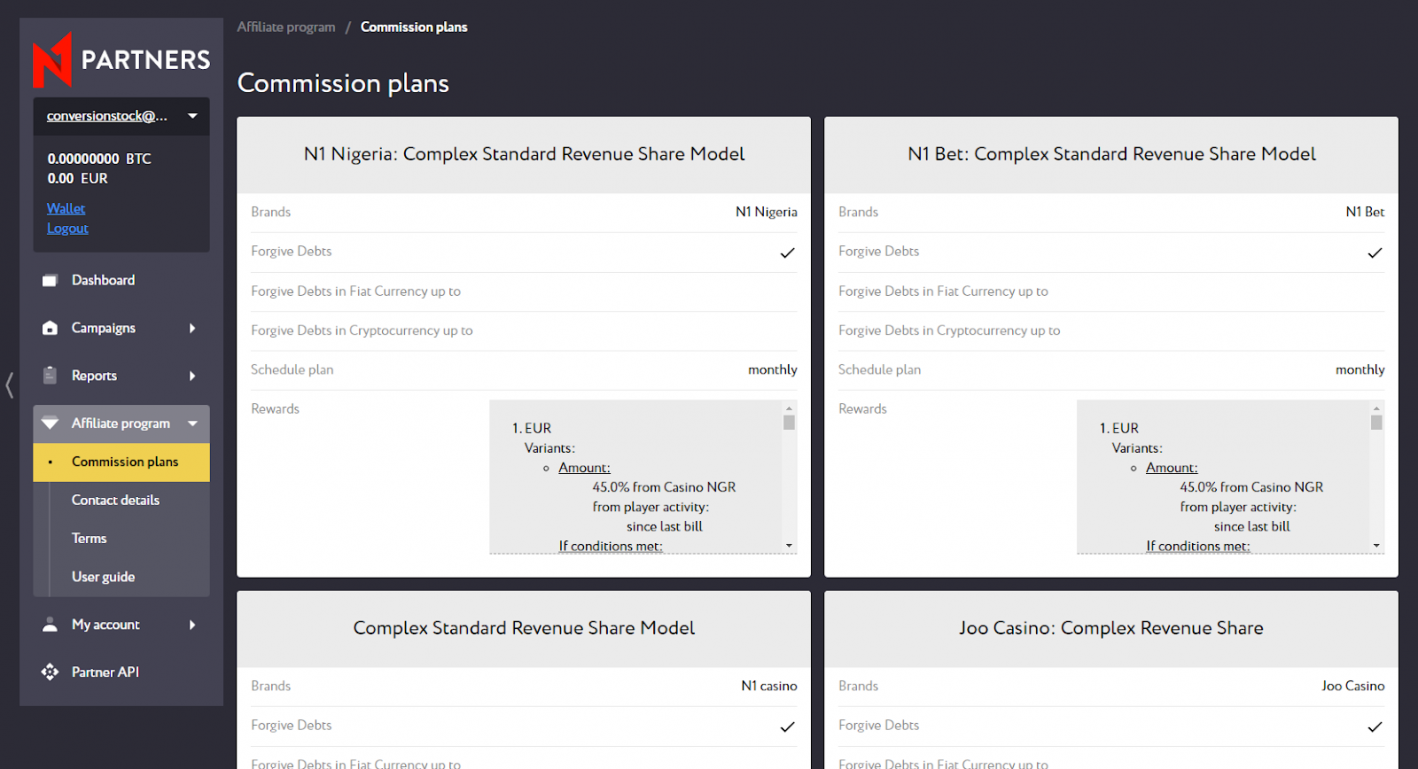The height and width of the screenshot is (769, 1418).
Task: Click 45.0% from Casino NGR in N1 Nigeria
Action: pyautogui.click(x=664, y=487)
